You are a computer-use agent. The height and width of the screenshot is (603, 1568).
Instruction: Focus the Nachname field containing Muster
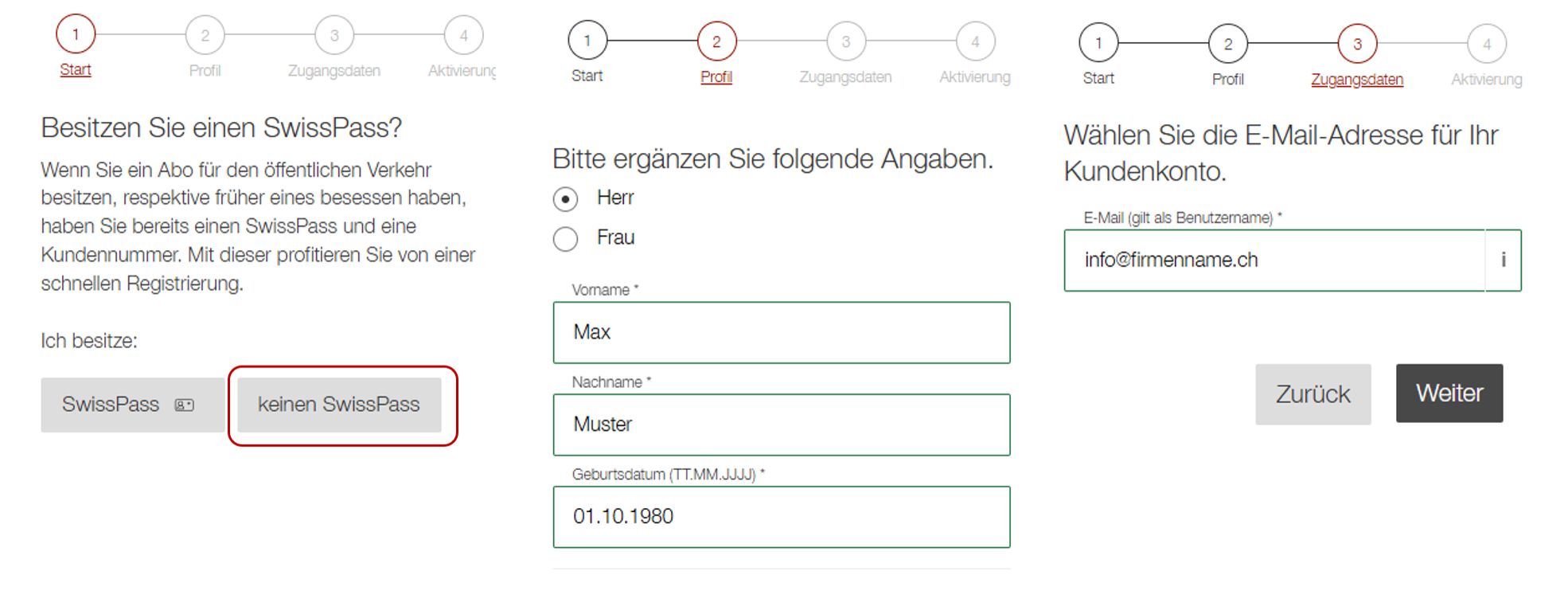(782, 425)
